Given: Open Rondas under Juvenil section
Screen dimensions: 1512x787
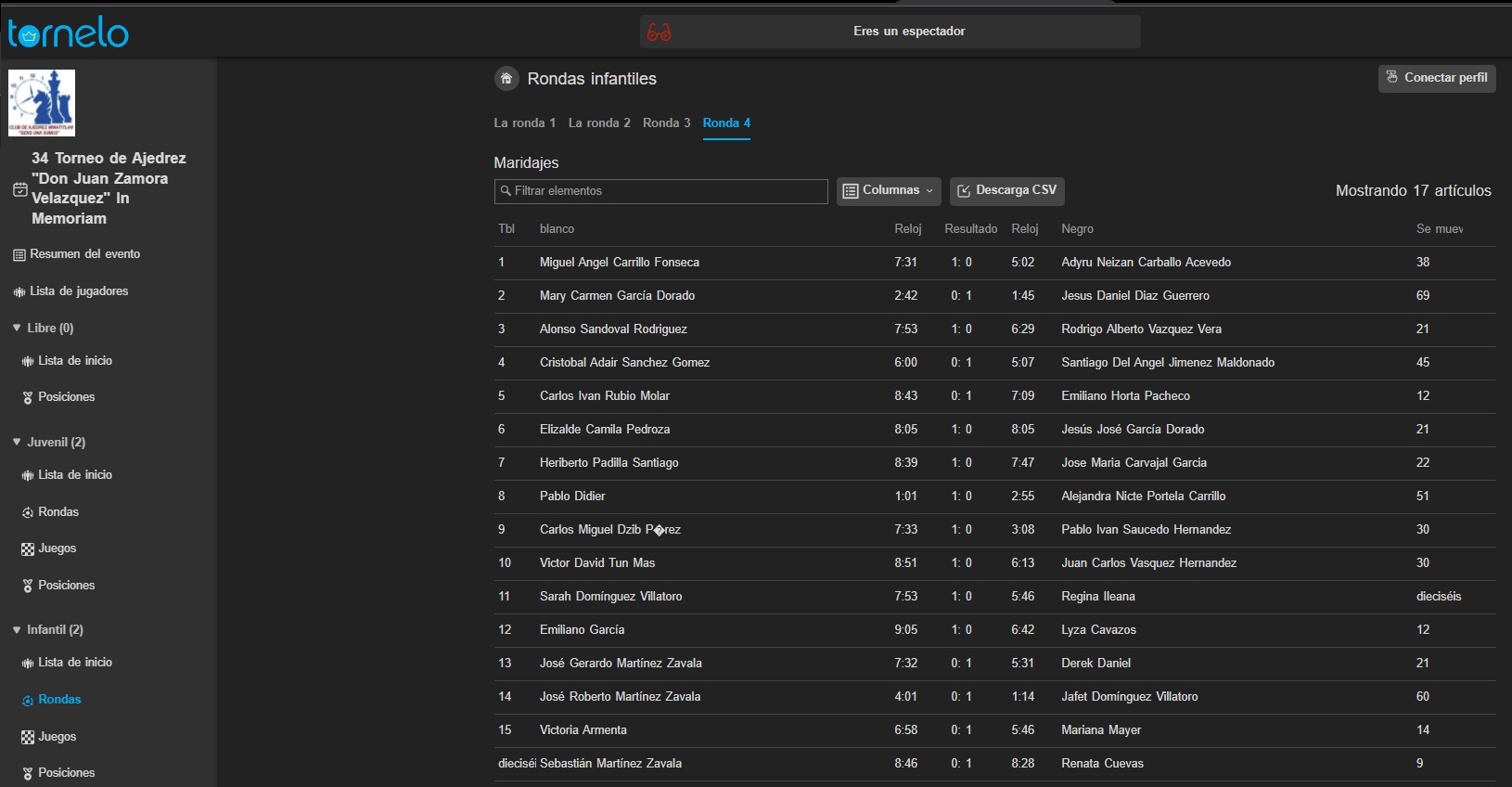Looking at the screenshot, I should coord(58,512).
